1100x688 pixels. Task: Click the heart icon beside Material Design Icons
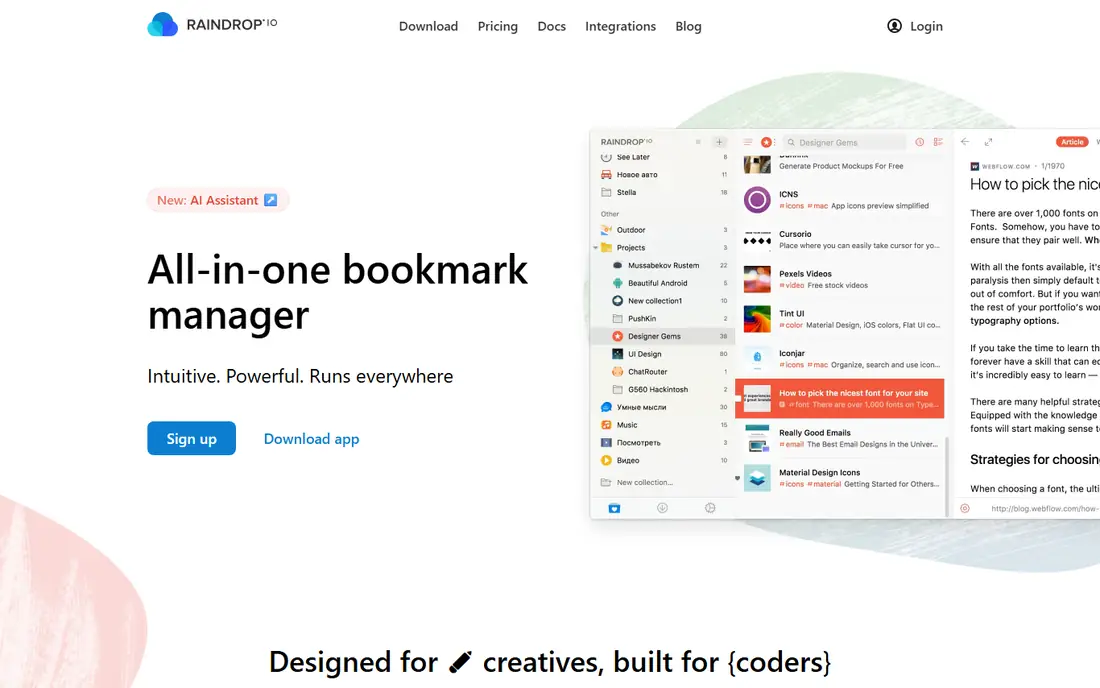737,478
